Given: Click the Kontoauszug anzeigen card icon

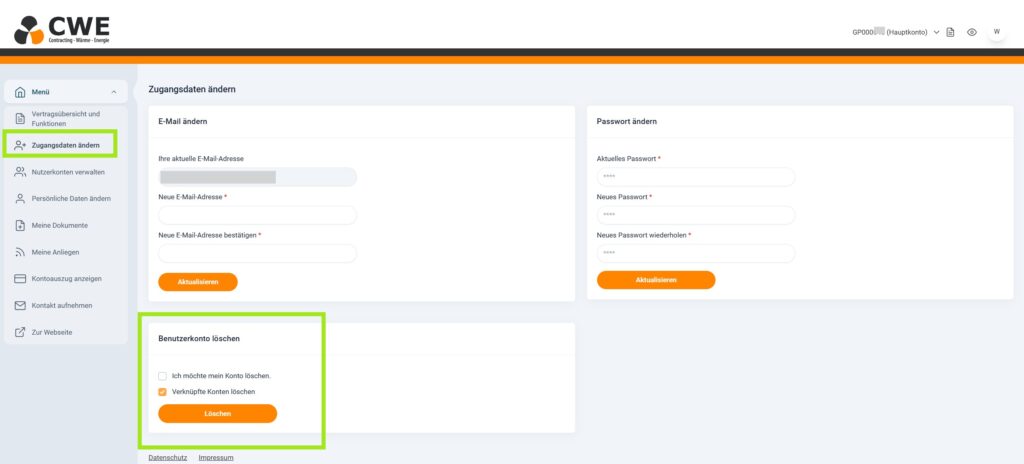Looking at the screenshot, I should (20, 278).
